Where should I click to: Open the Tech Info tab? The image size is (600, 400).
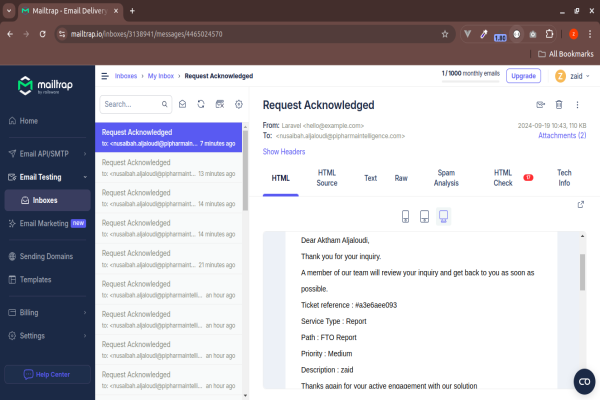(x=564, y=178)
